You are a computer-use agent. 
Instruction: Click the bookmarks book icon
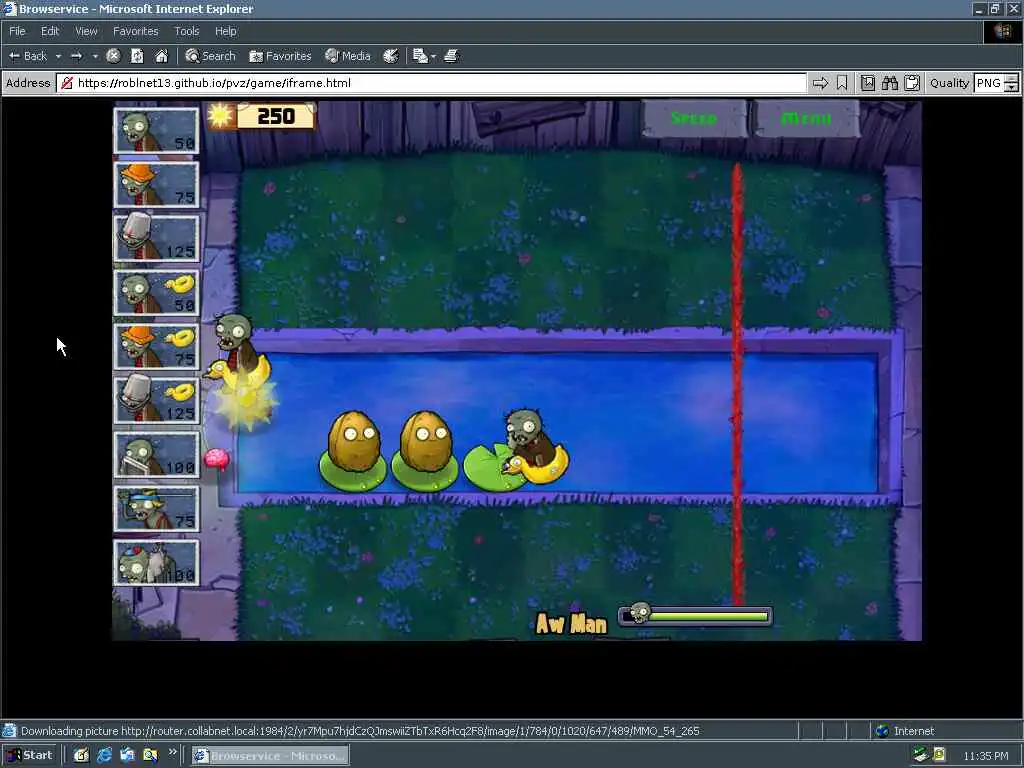pos(867,83)
